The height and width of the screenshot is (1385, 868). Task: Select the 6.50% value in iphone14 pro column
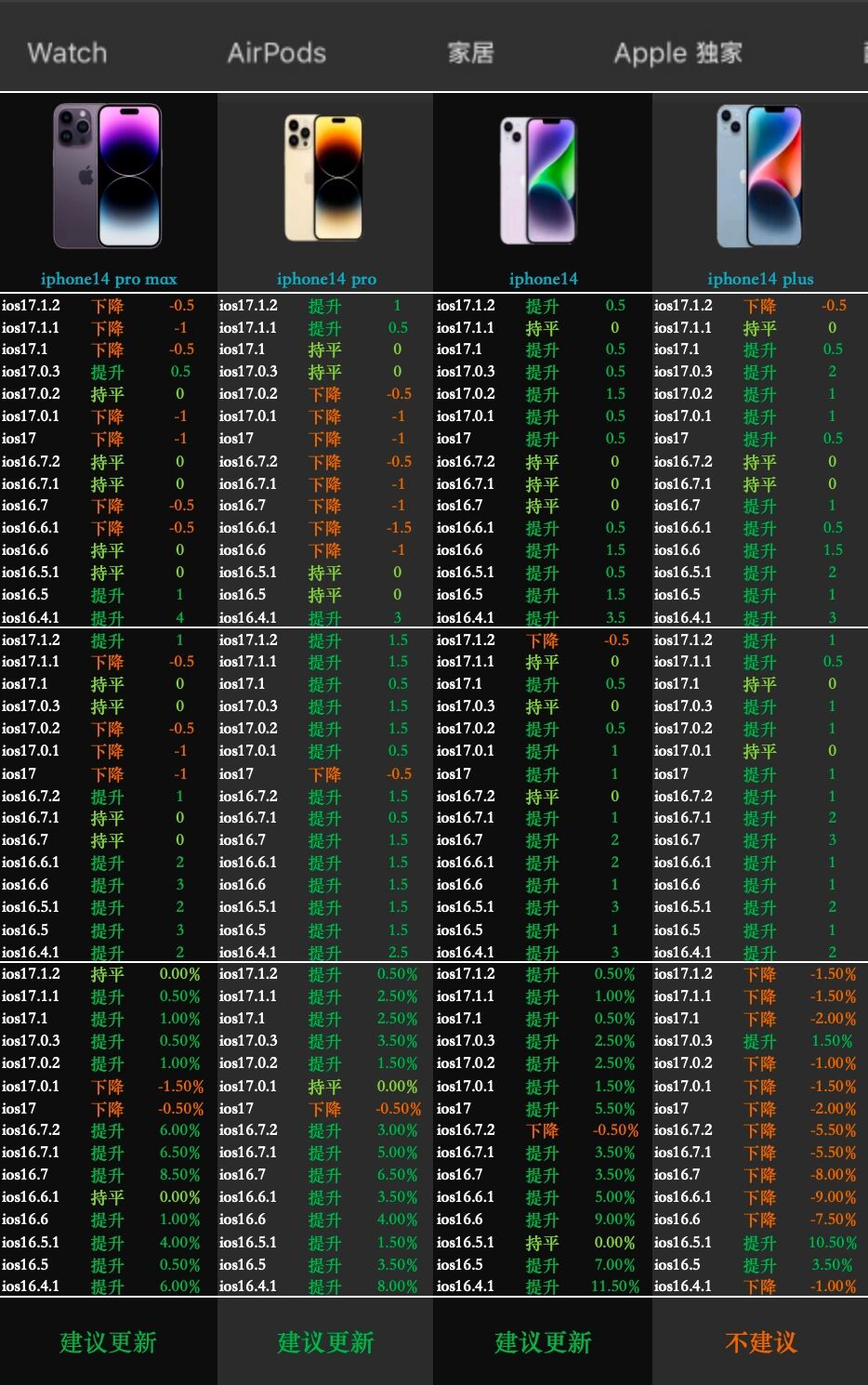[398, 1175]
